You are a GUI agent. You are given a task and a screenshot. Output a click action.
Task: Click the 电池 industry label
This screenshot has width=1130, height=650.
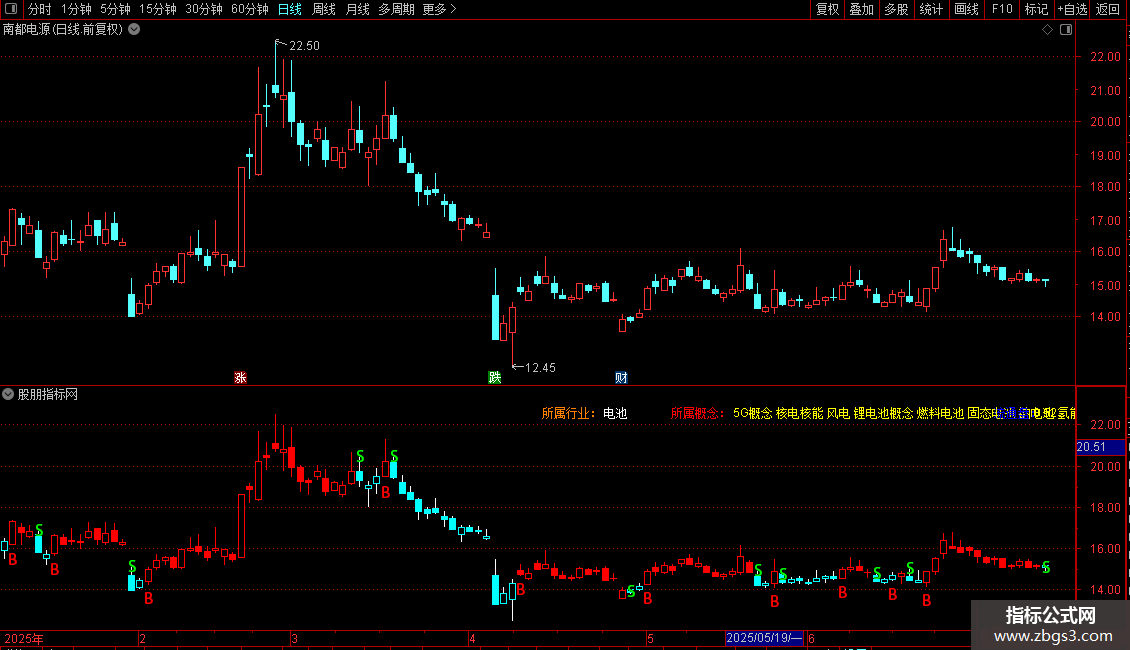(x=615, y=413)
